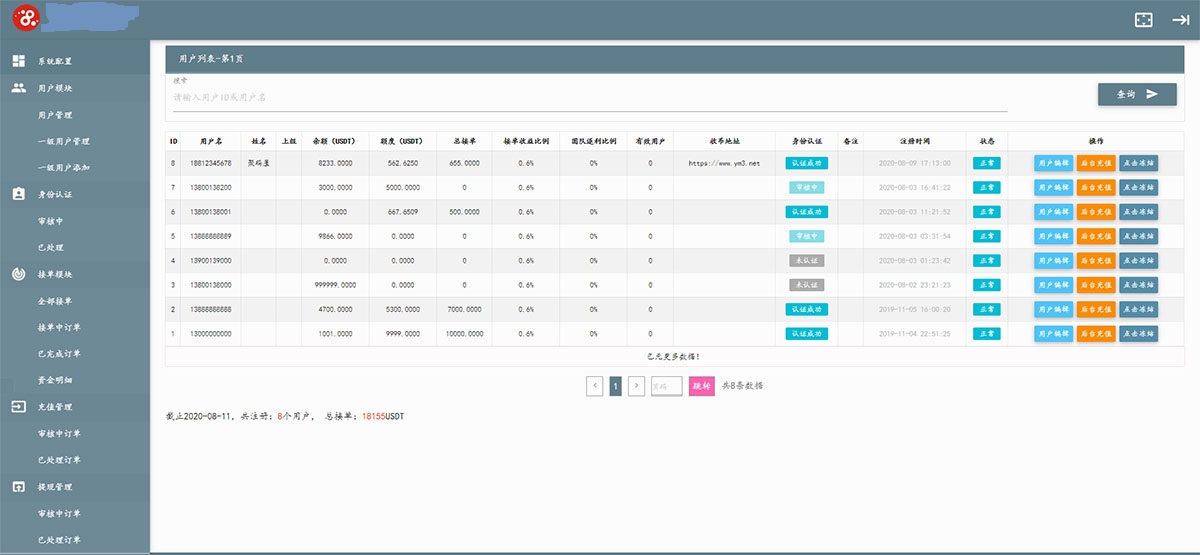
Task: Click the red logo icon in the header
Action: 24,17
